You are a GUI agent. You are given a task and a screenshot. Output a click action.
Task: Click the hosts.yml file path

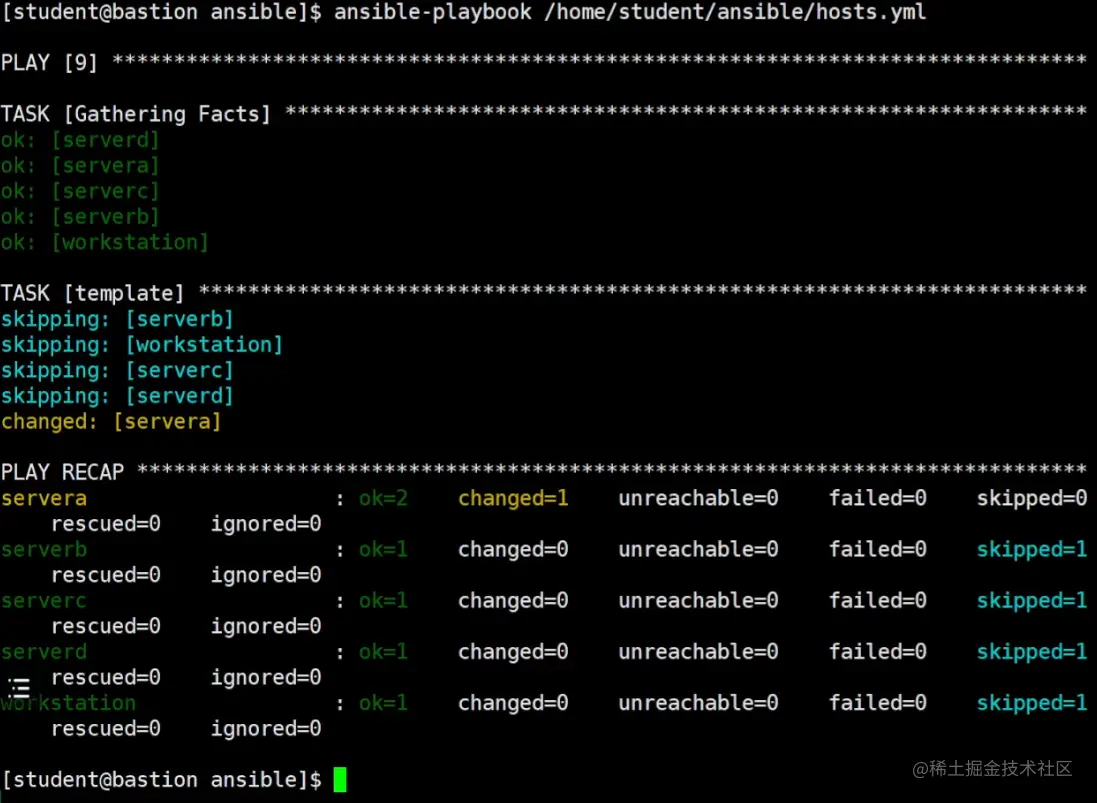735,12
